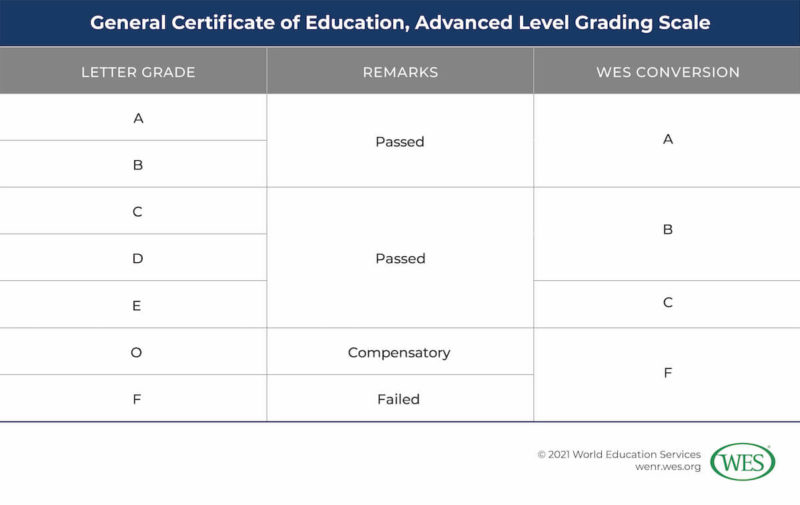Click WES conversion A cell
This screenshot has height=505, width=800.
pyautogui.click(x=667, y=139)
